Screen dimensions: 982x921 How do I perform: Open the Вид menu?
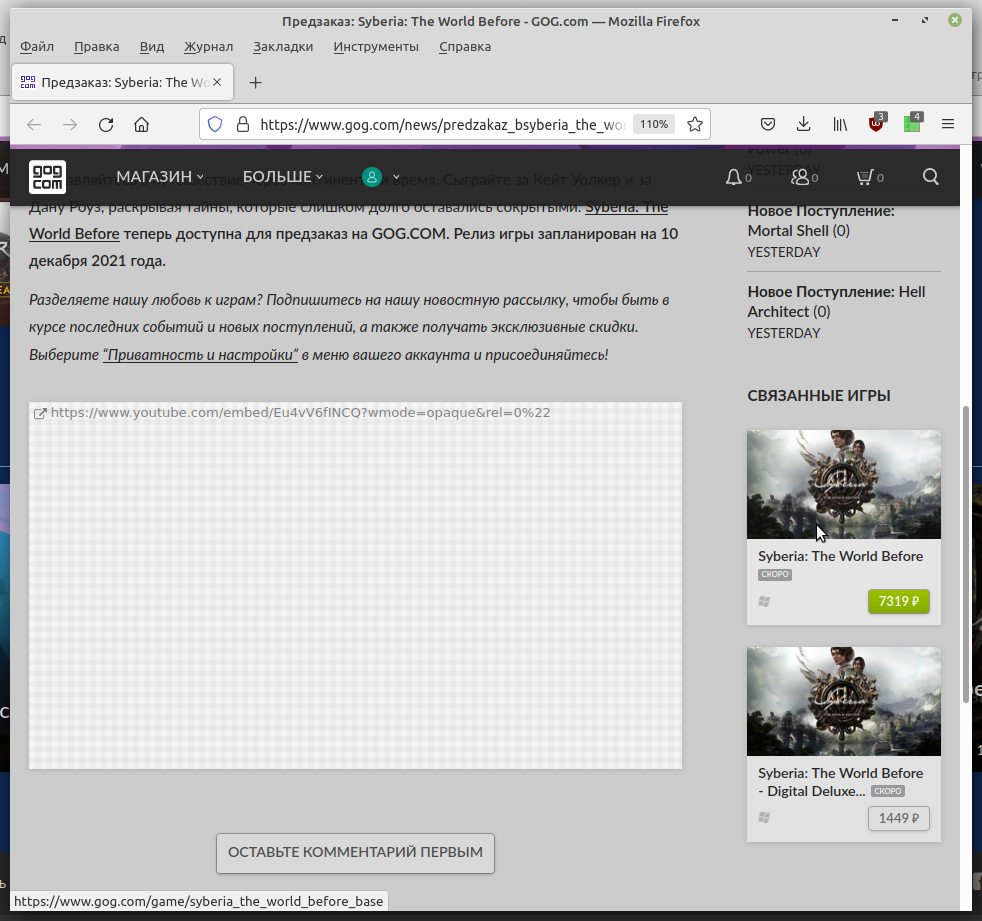coord(152,47)
